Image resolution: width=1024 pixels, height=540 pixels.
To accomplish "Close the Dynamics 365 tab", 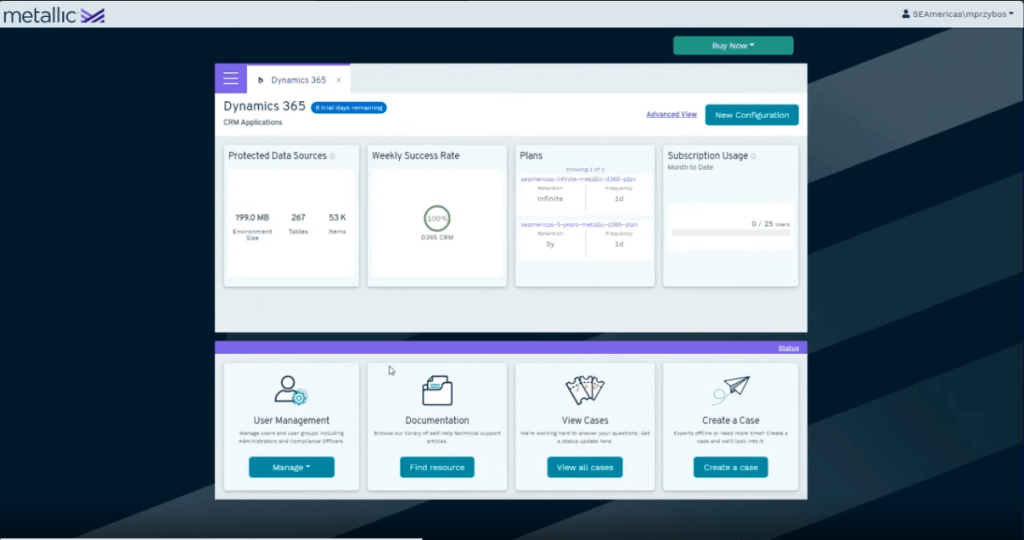I will (x=338, y=80).
